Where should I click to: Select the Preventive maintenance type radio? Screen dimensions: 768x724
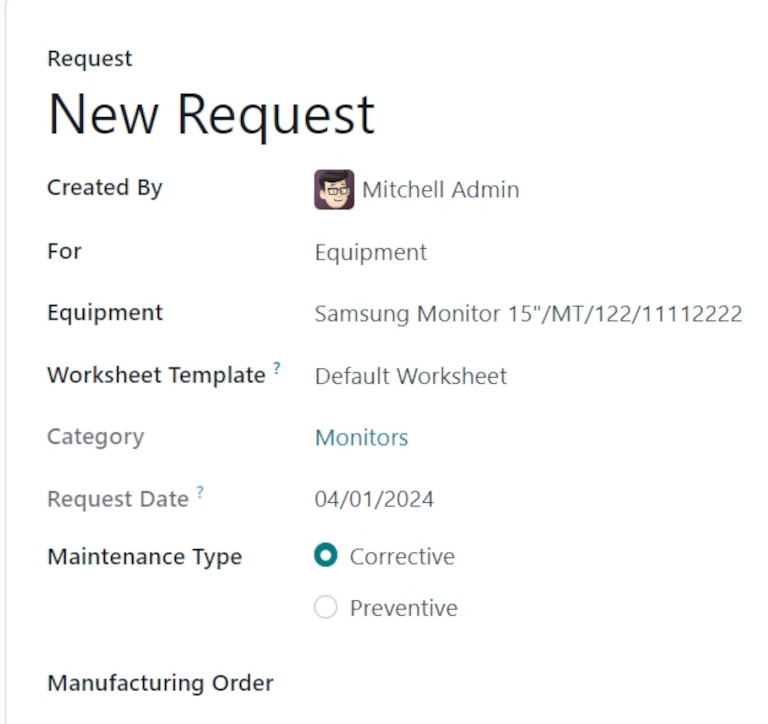(326, 608)
